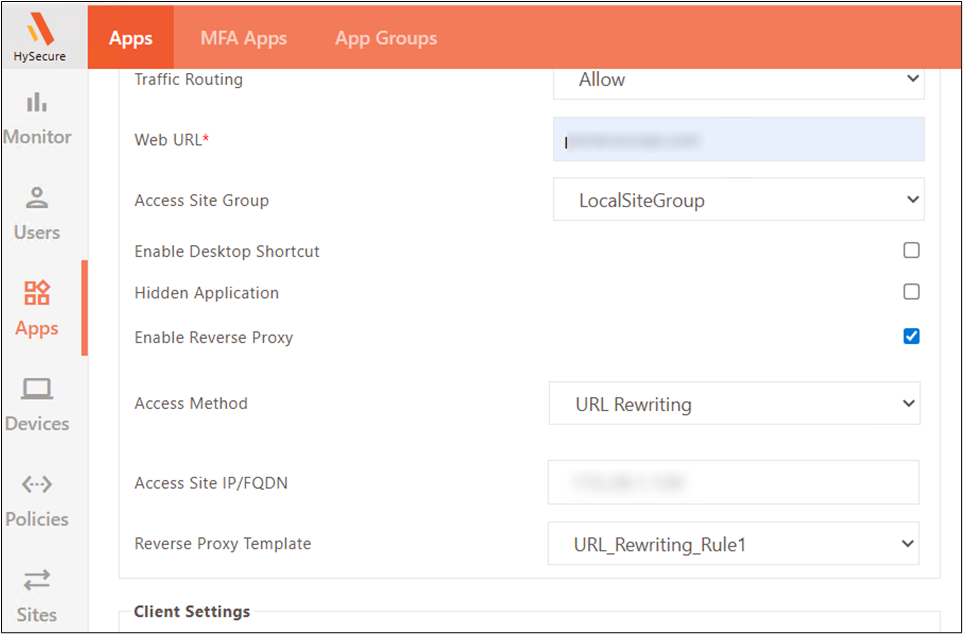Expand the Reverse Proxy Template dropdown
Screen dimensions: 963x634
point(733,545)
